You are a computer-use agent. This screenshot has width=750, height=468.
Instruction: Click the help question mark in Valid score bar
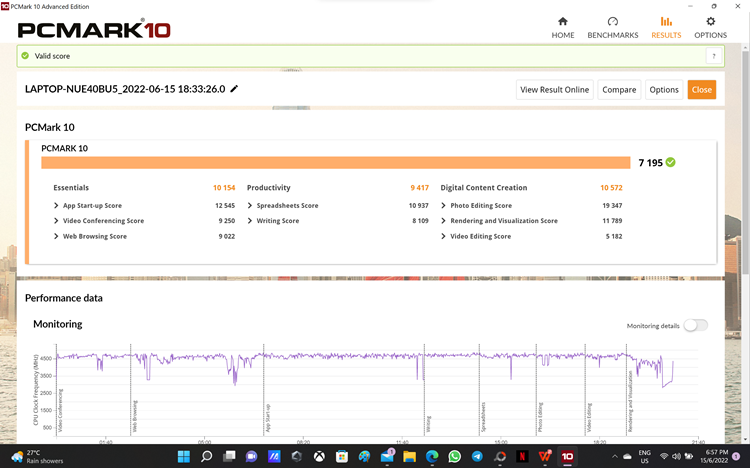(714, 56)
